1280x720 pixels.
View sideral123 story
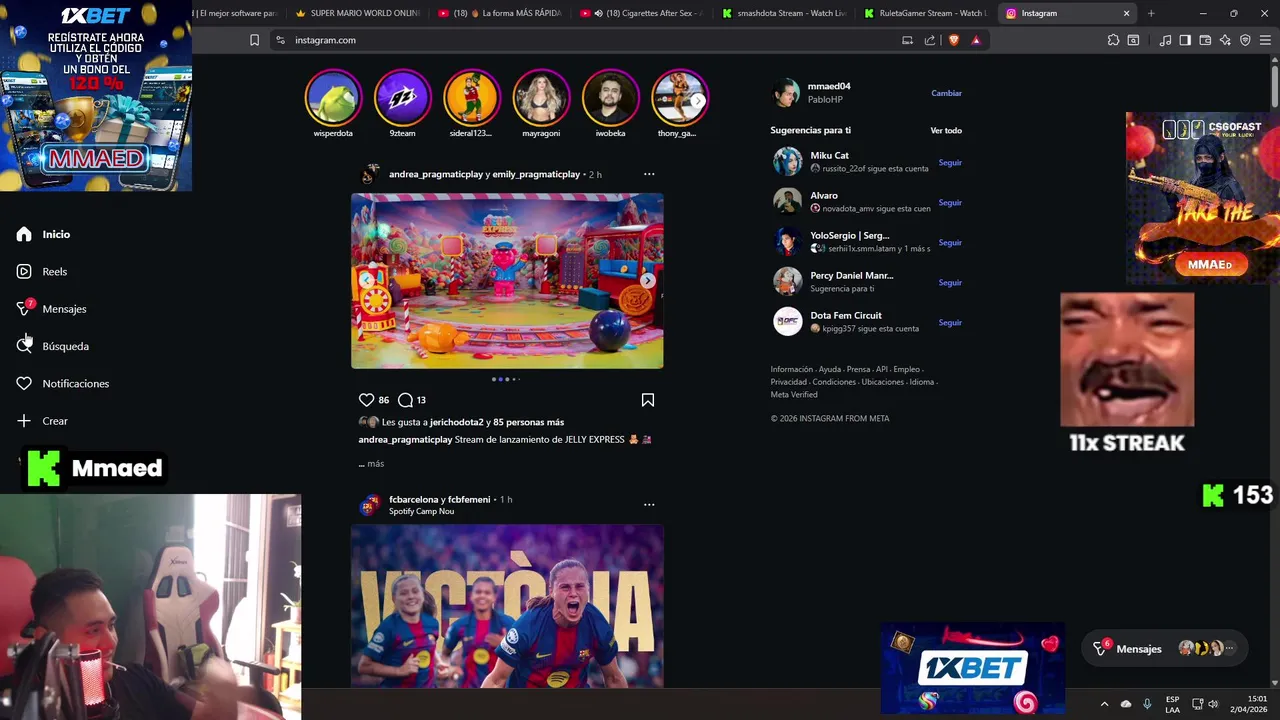(471, 97)
